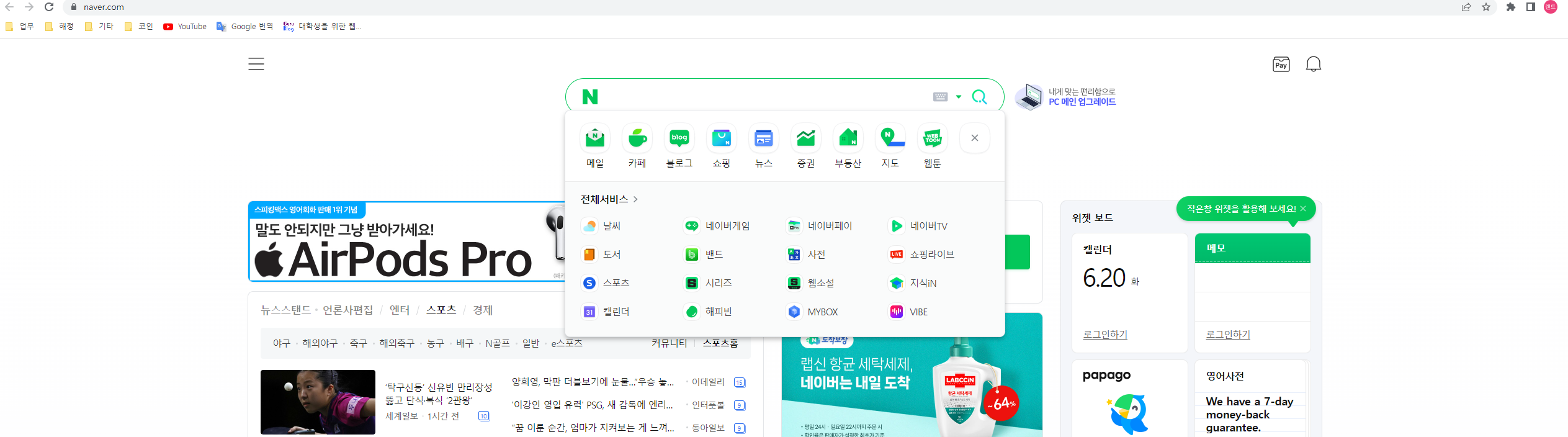Open the notifications bell icon

1314,64
